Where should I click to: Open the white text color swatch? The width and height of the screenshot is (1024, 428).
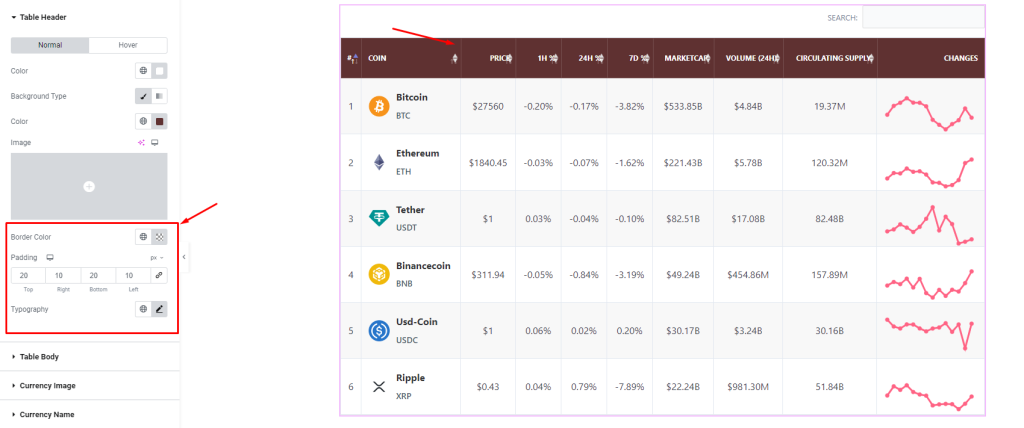159,71
